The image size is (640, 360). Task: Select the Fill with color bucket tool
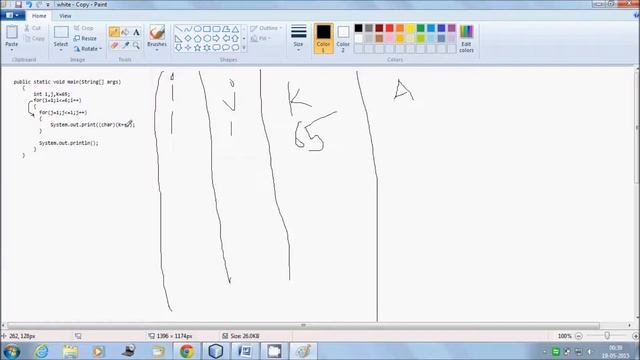click(x=125, y=32)
